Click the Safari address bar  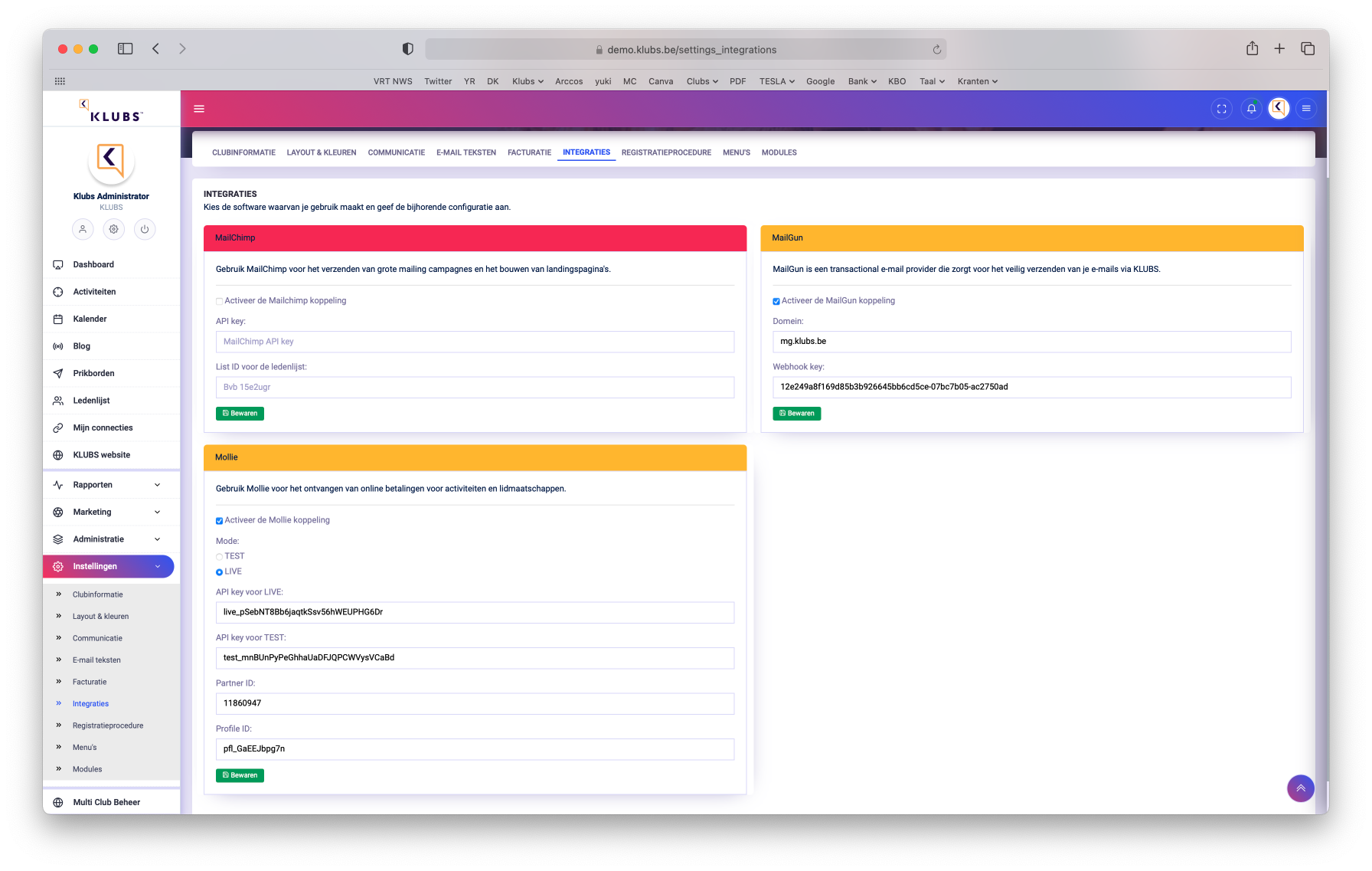686,50
